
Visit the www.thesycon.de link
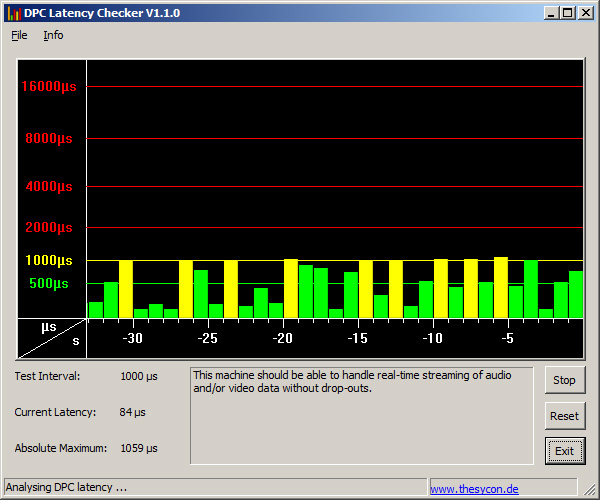(x=474, y=489)
